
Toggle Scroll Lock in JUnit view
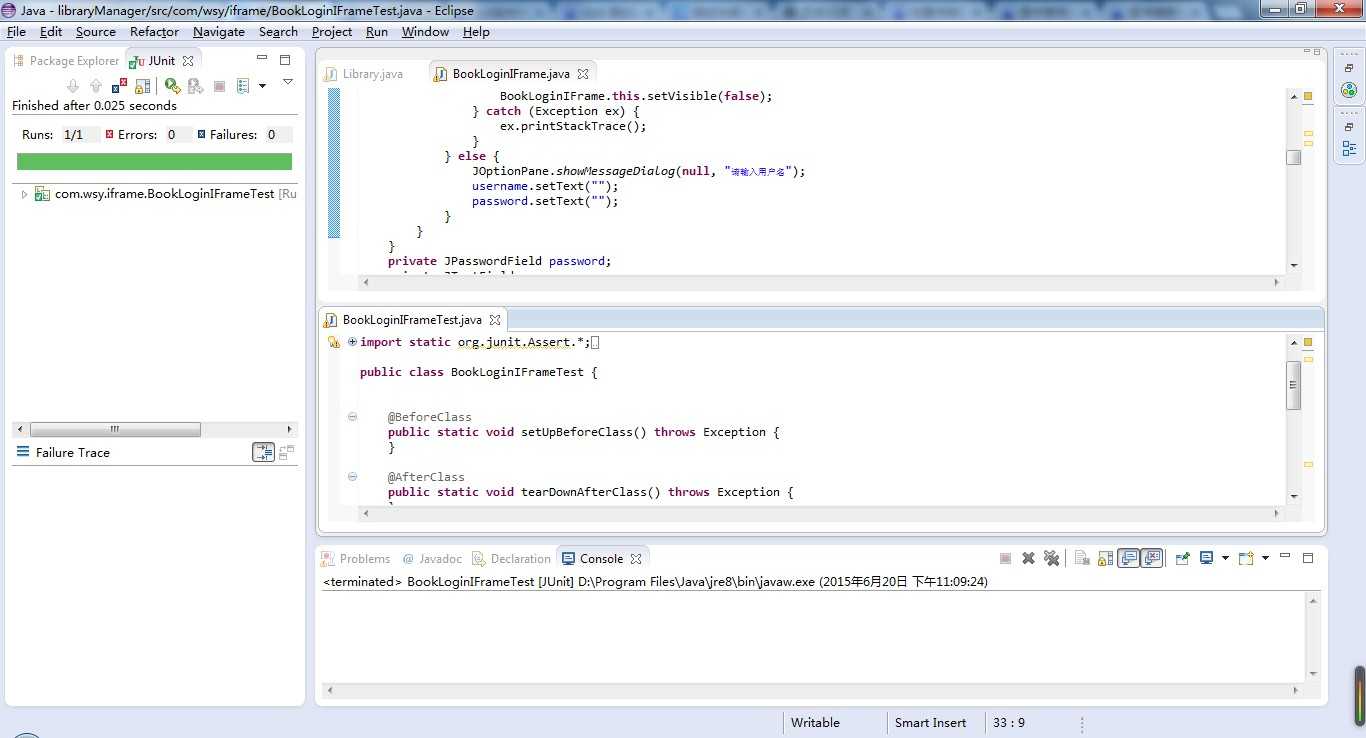pyautogui.click(x=142, y=86)
